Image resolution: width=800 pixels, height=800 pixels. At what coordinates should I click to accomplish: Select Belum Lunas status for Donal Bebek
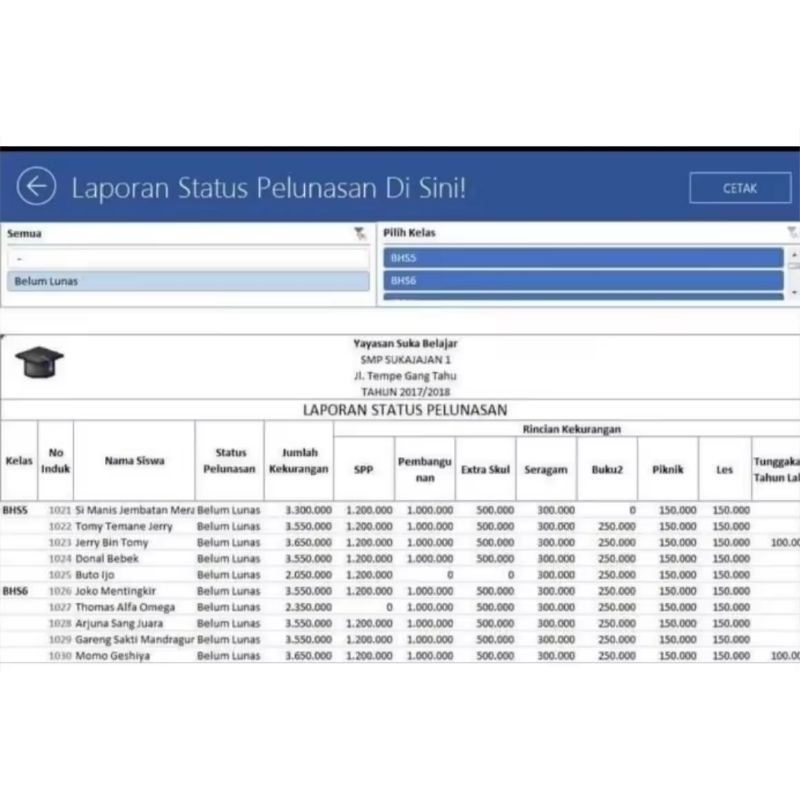(x=229, y=559)
